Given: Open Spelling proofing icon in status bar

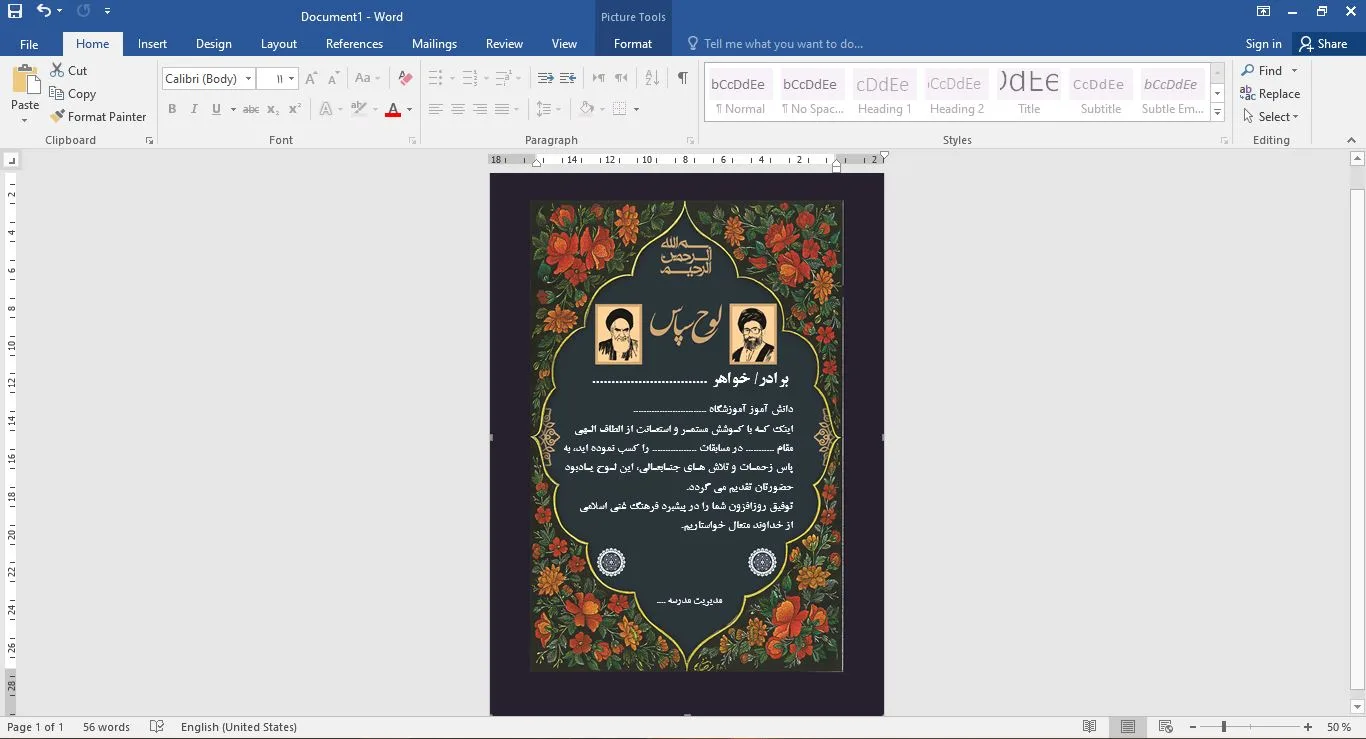Looking at the screenshot, I should (x=157, y=727).
